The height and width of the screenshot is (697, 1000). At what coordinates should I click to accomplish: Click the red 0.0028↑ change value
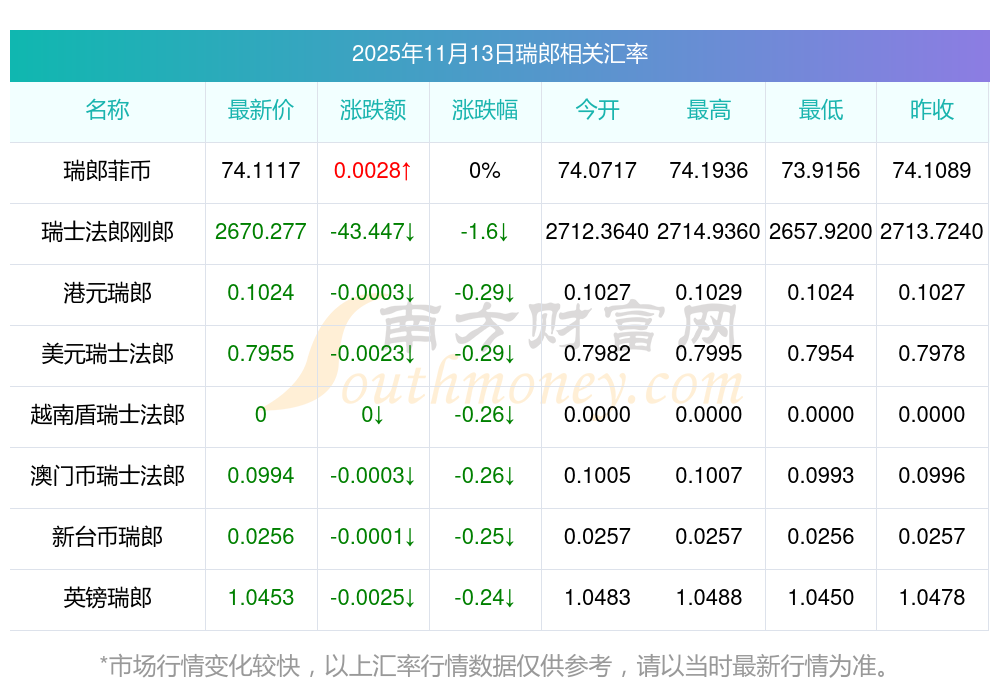(x=373, y=171)
